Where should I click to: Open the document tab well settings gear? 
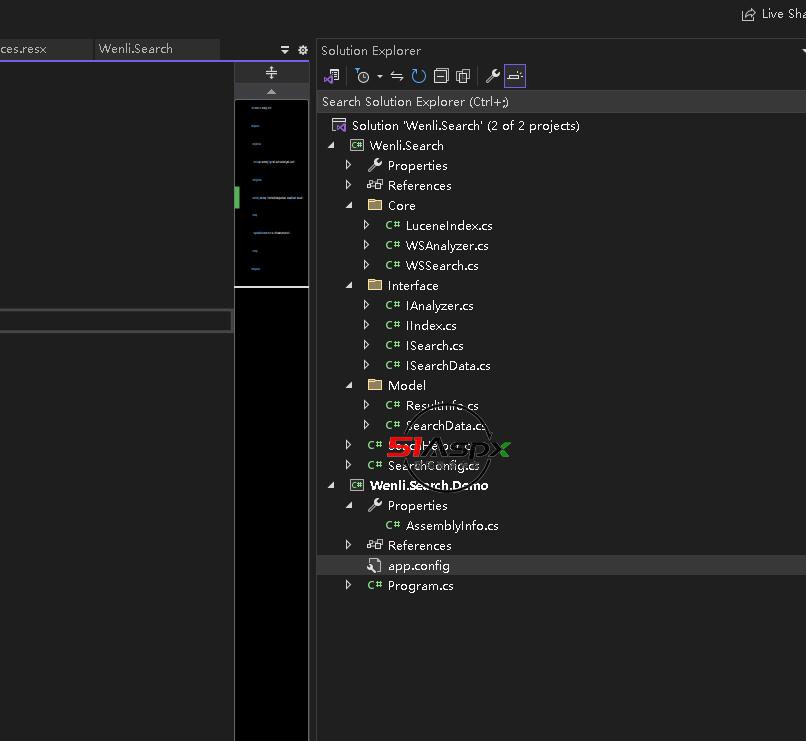click(x=303, y=50)
